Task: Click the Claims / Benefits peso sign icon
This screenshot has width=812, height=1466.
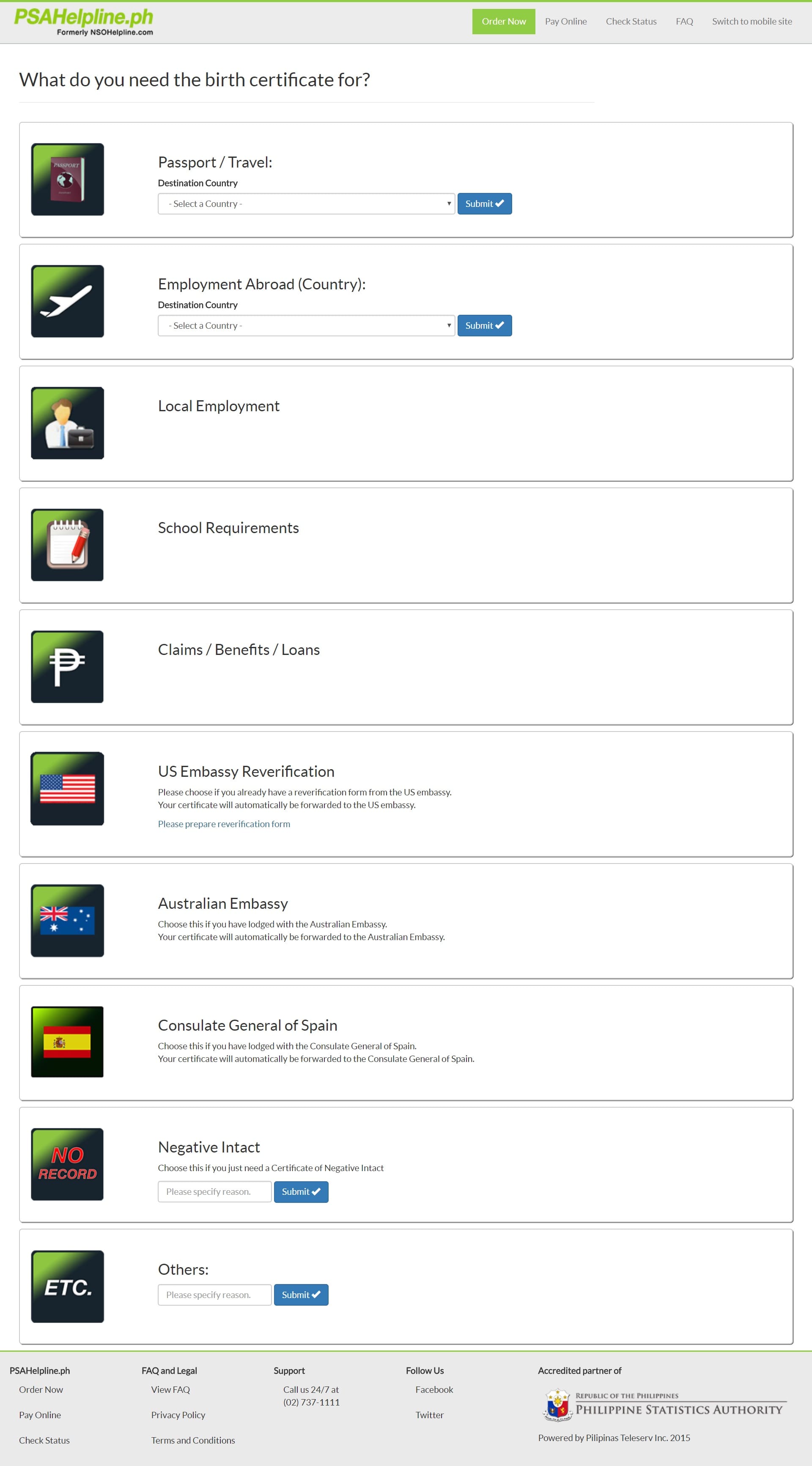Action: click(x=67, y=666)
